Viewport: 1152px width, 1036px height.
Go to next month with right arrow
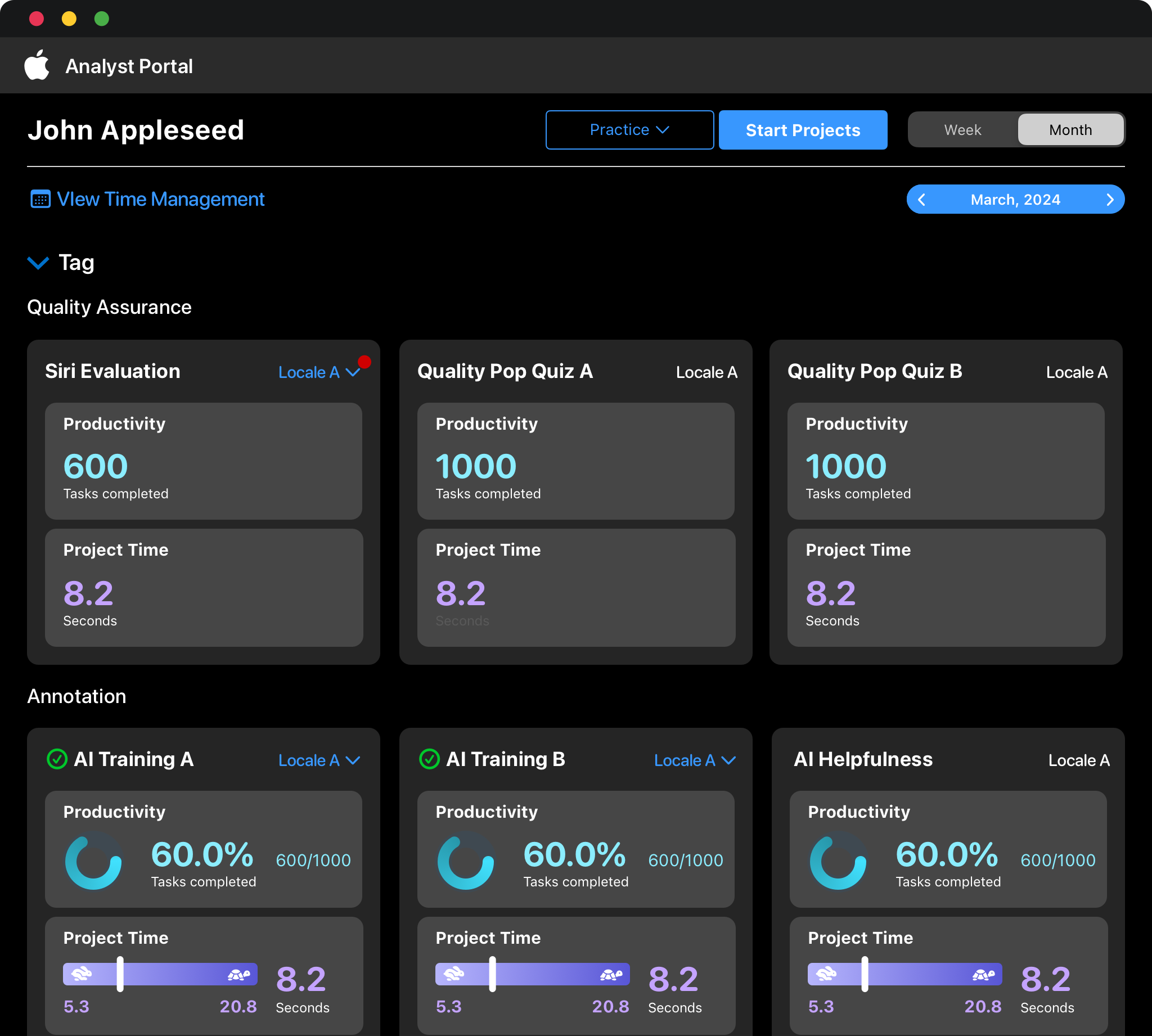click(1109, 199)
